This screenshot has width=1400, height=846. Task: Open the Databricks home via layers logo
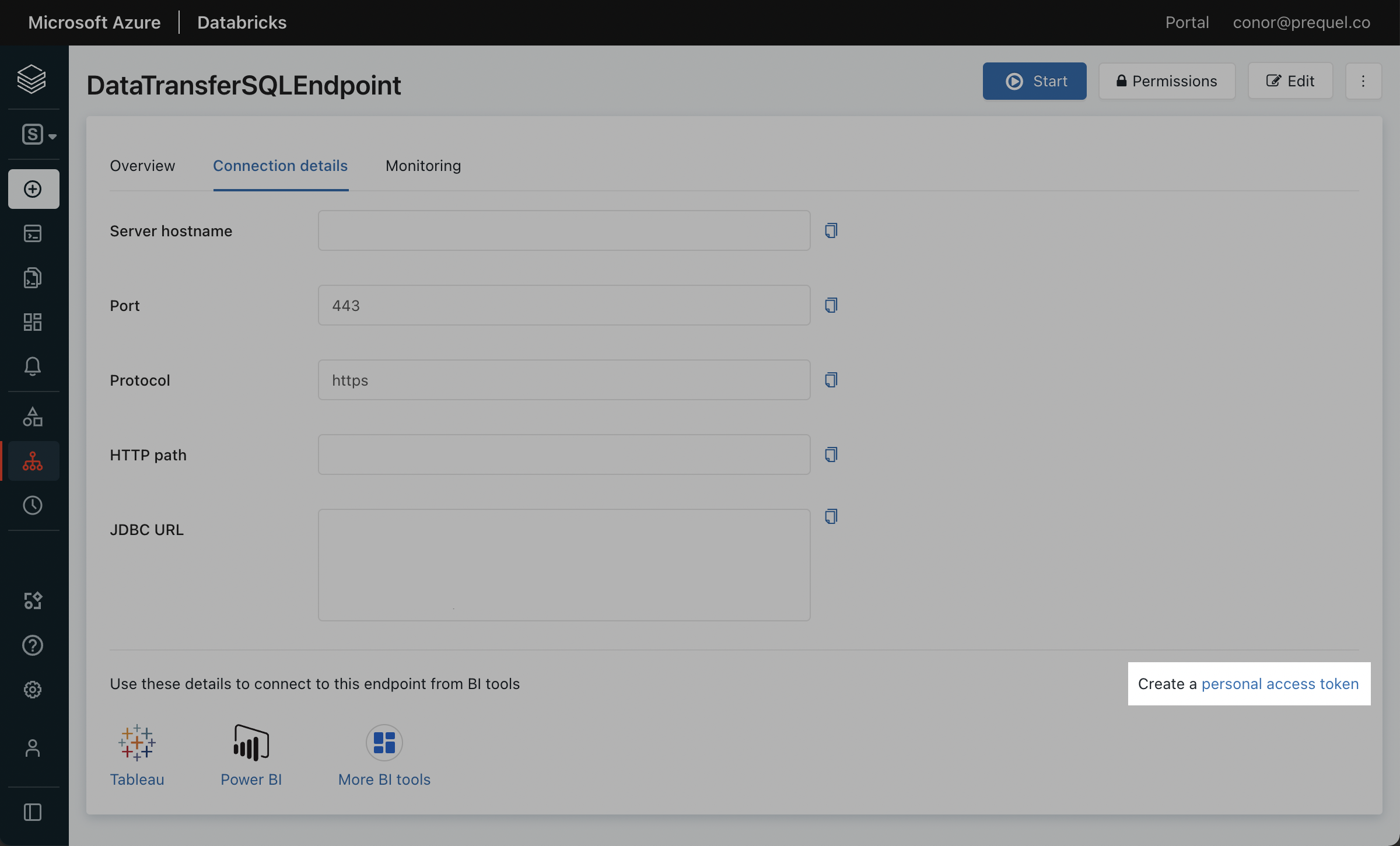click(x=32, y=79)
